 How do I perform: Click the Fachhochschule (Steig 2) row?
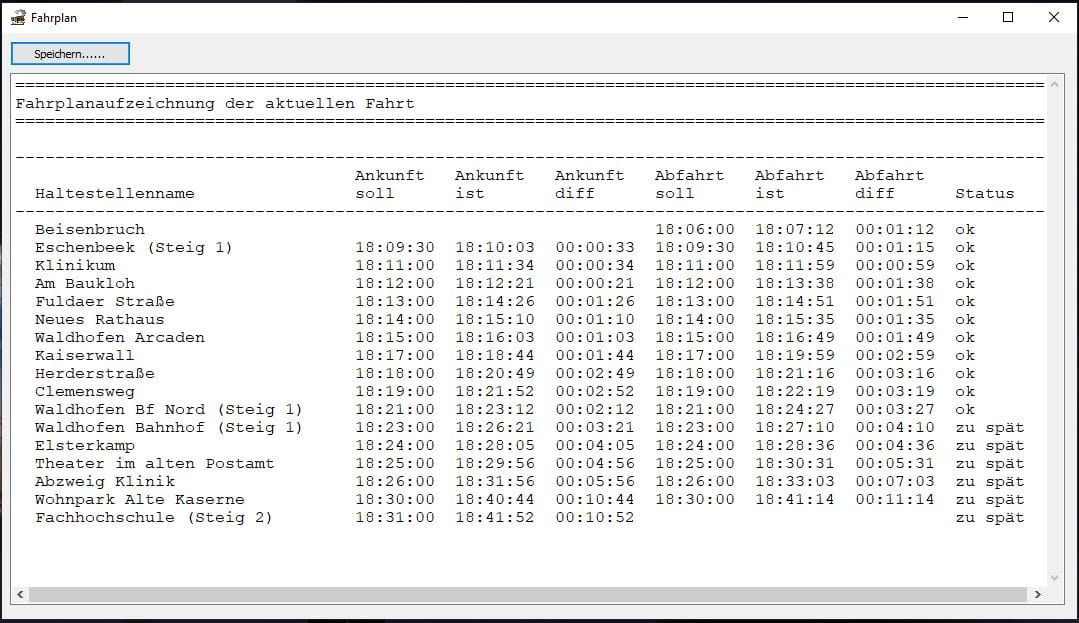[x=153, y=517]
